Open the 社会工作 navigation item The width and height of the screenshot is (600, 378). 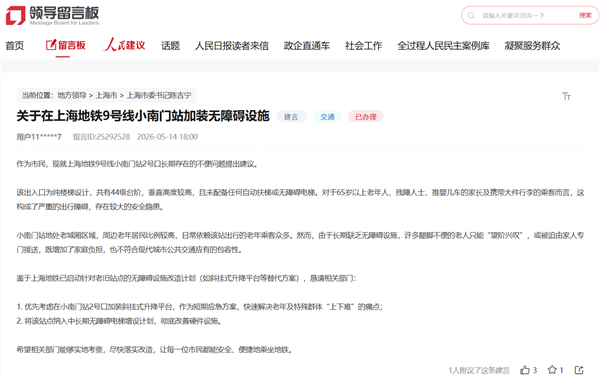pos(364,46)
